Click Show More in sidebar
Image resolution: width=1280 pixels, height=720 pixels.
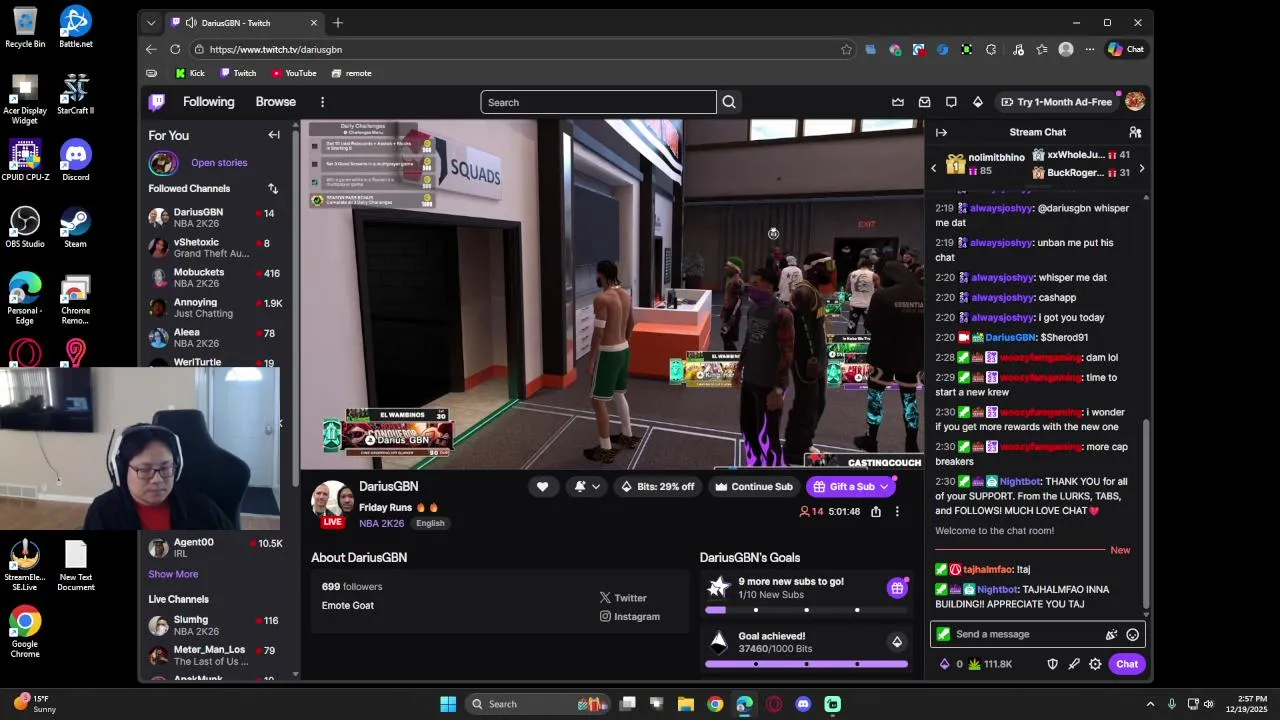[x=173, y=574]
